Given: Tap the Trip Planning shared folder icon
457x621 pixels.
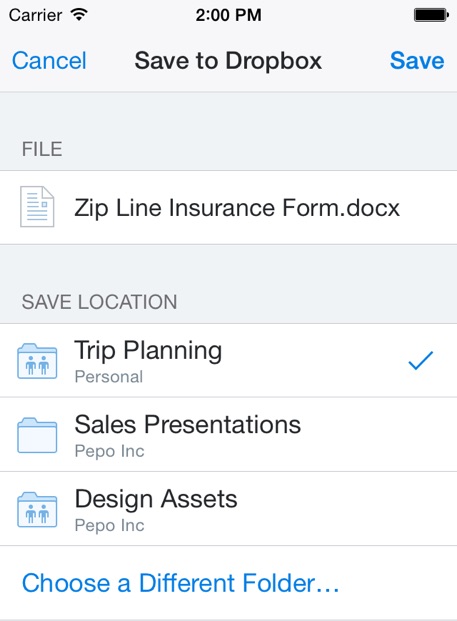Looking at the screenshot, I should (37, 361).
